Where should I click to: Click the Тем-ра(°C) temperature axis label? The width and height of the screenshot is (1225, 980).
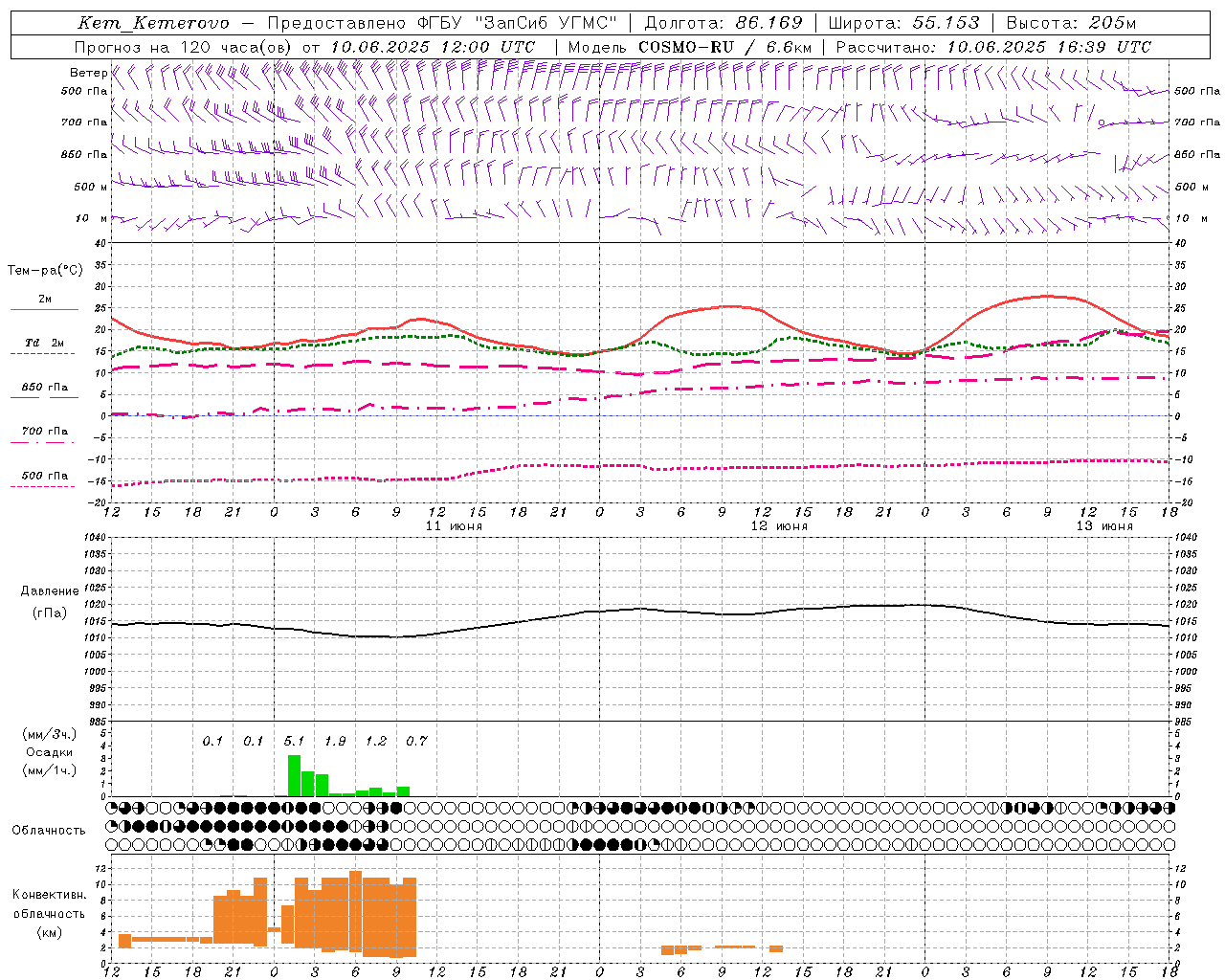[x=45, y=271]
